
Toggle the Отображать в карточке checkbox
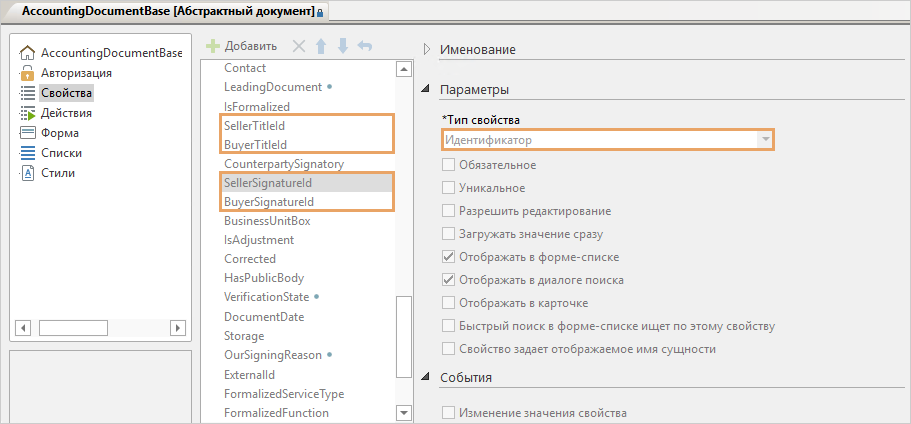[x=449, y=302]
